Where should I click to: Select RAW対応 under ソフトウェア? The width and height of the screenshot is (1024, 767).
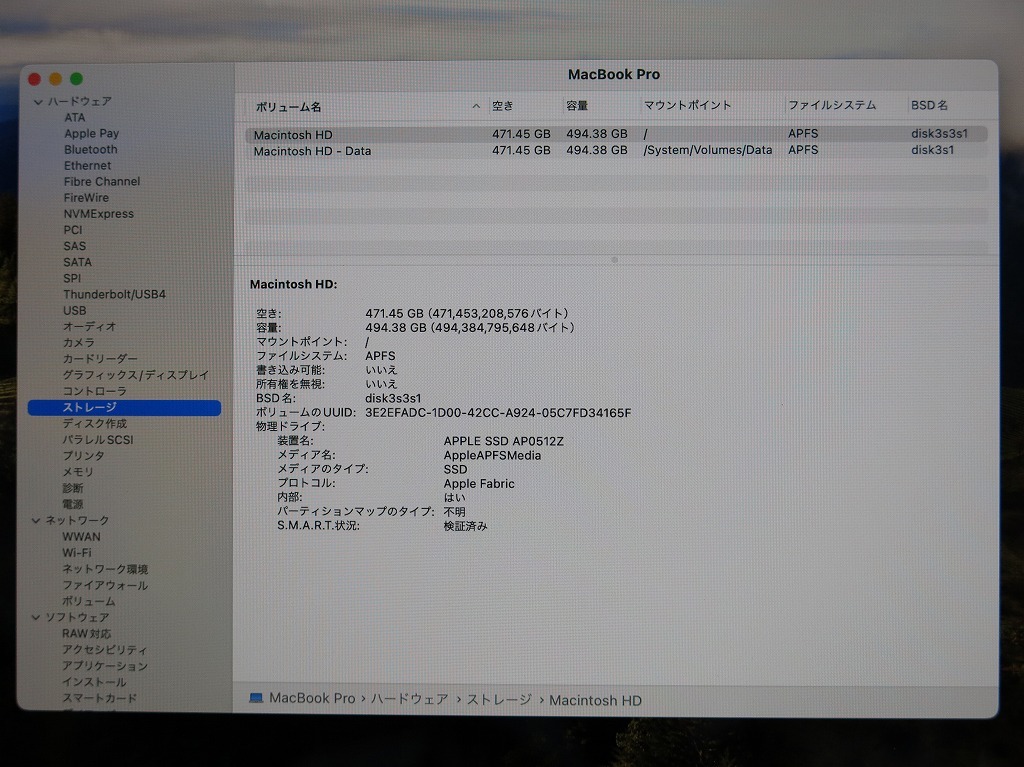coord(86,634)
